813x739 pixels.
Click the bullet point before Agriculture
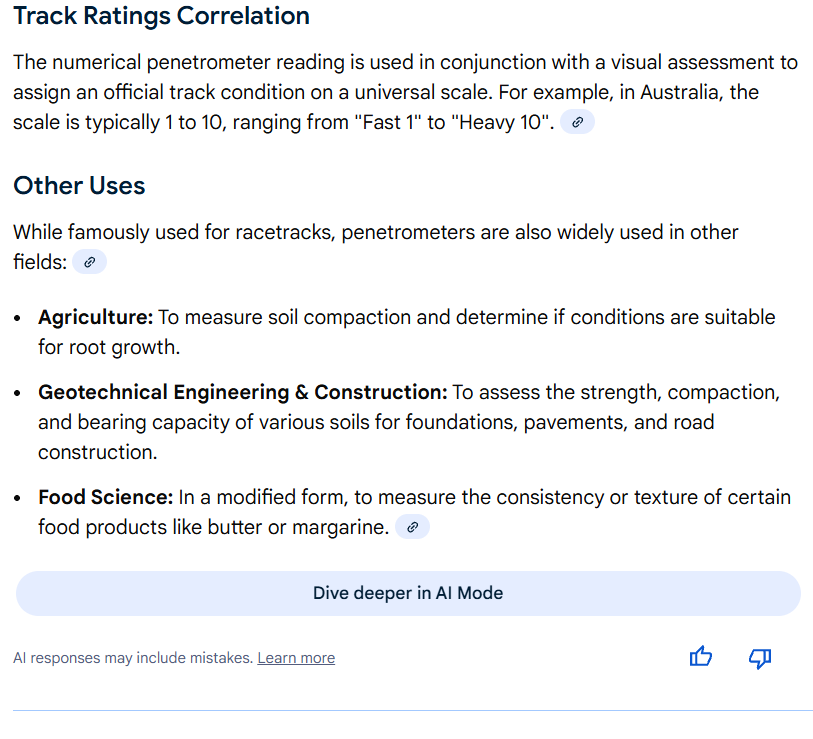click(18, 318)
